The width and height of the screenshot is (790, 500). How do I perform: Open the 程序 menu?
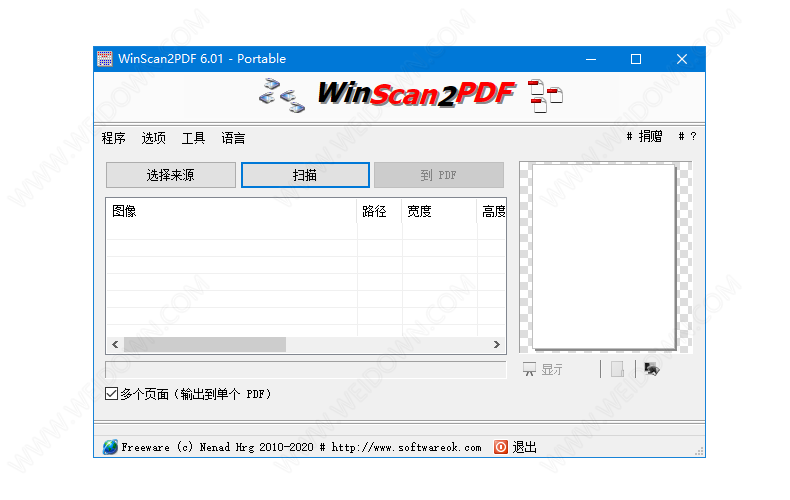click(113, 138)
